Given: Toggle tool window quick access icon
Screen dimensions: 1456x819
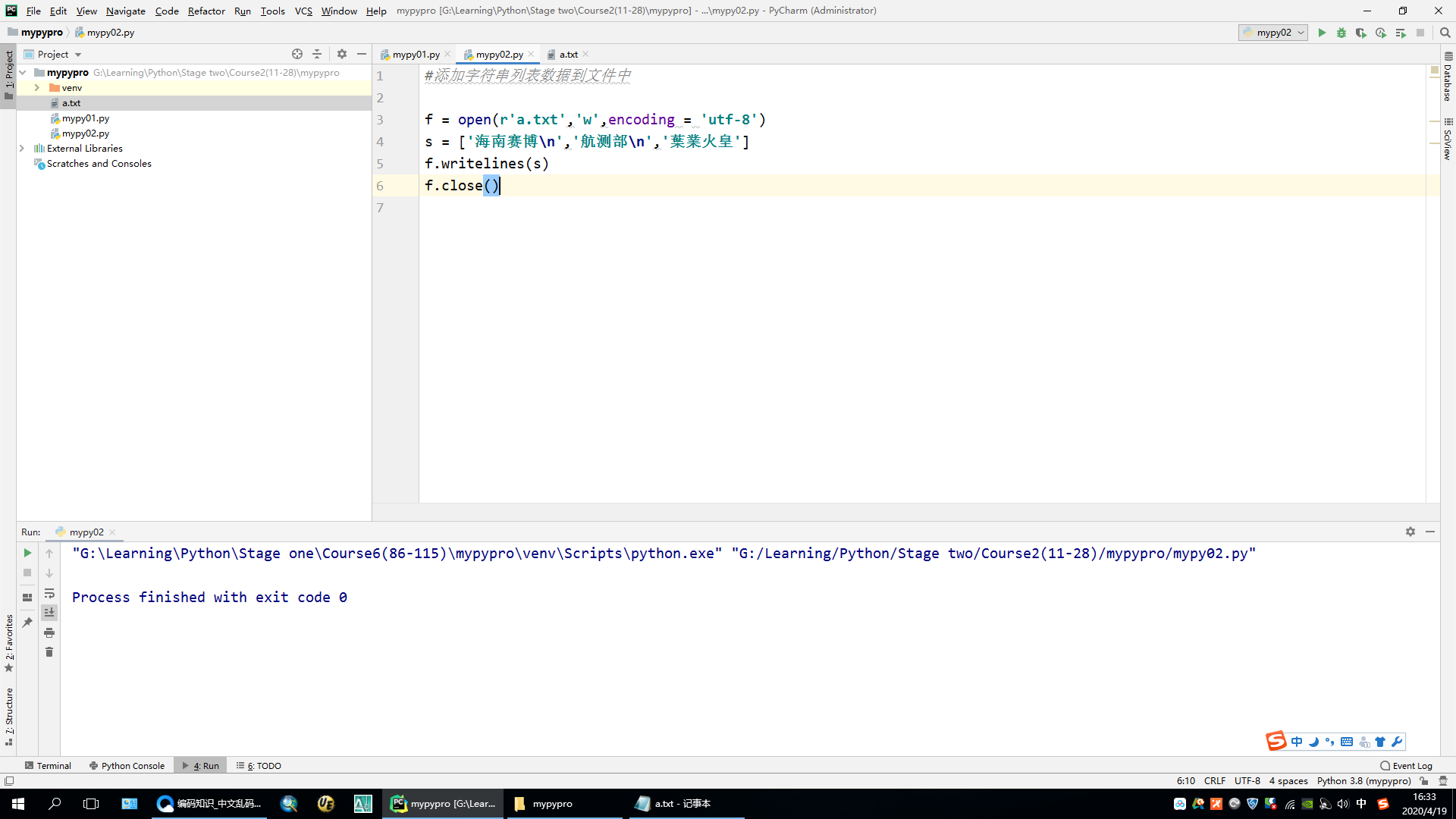Looking at the screenshot, I should 9,780.
